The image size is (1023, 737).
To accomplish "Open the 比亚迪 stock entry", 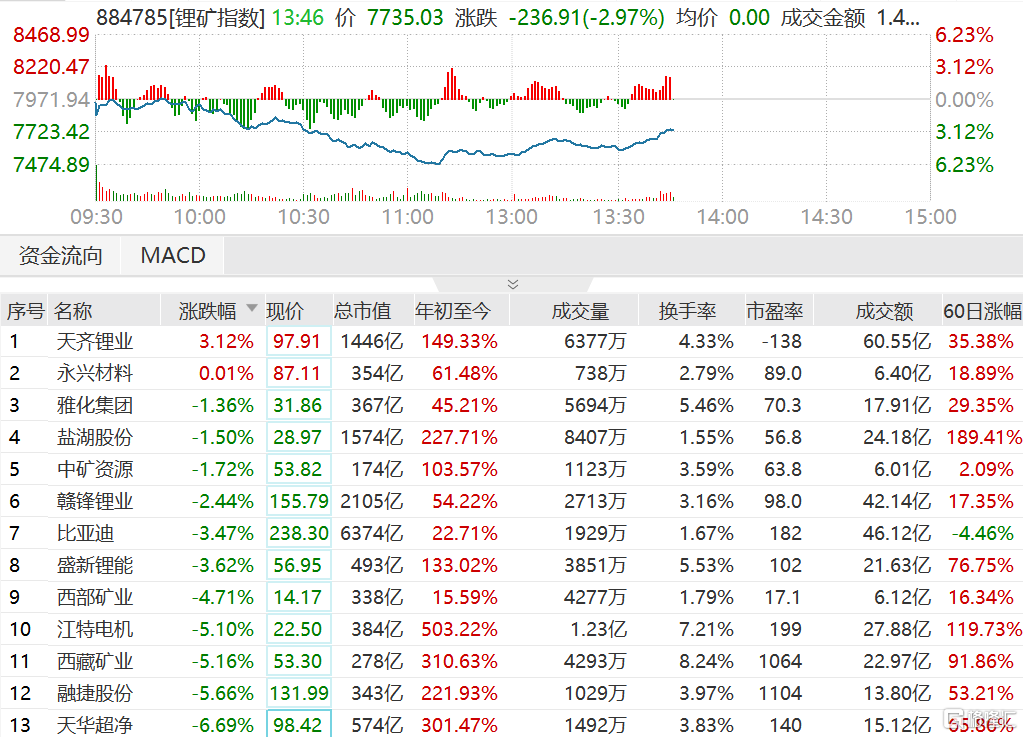I will (84, 533).
